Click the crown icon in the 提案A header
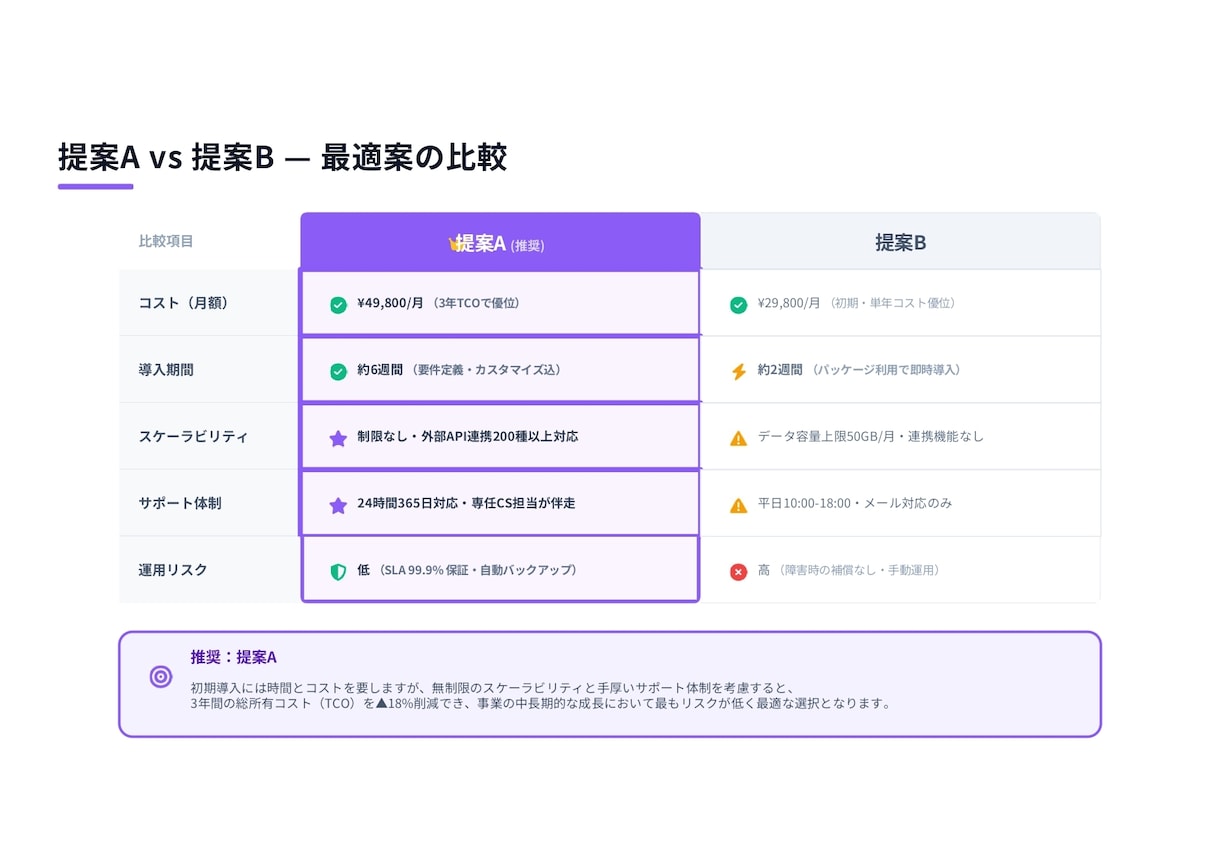Screen dimensions: 1220x863 click(453, 243)
